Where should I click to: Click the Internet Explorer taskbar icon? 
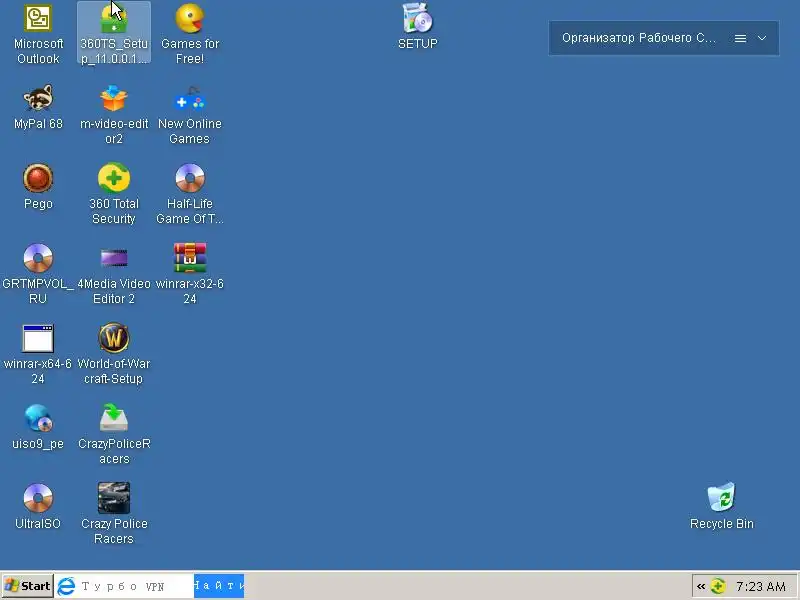66,586
